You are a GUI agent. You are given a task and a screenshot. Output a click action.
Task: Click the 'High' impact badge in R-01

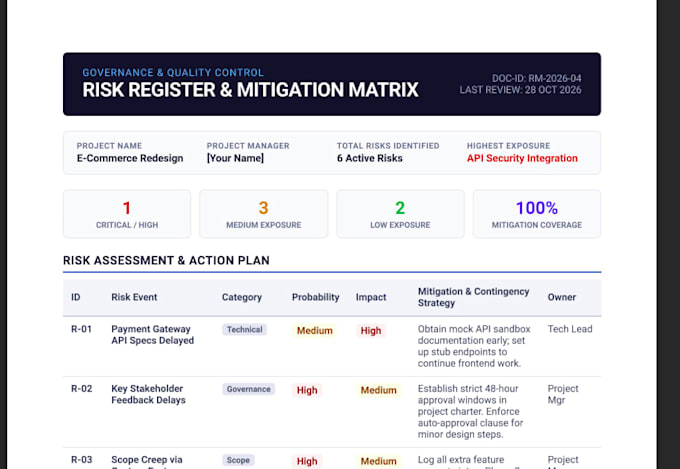click(371, 331)
